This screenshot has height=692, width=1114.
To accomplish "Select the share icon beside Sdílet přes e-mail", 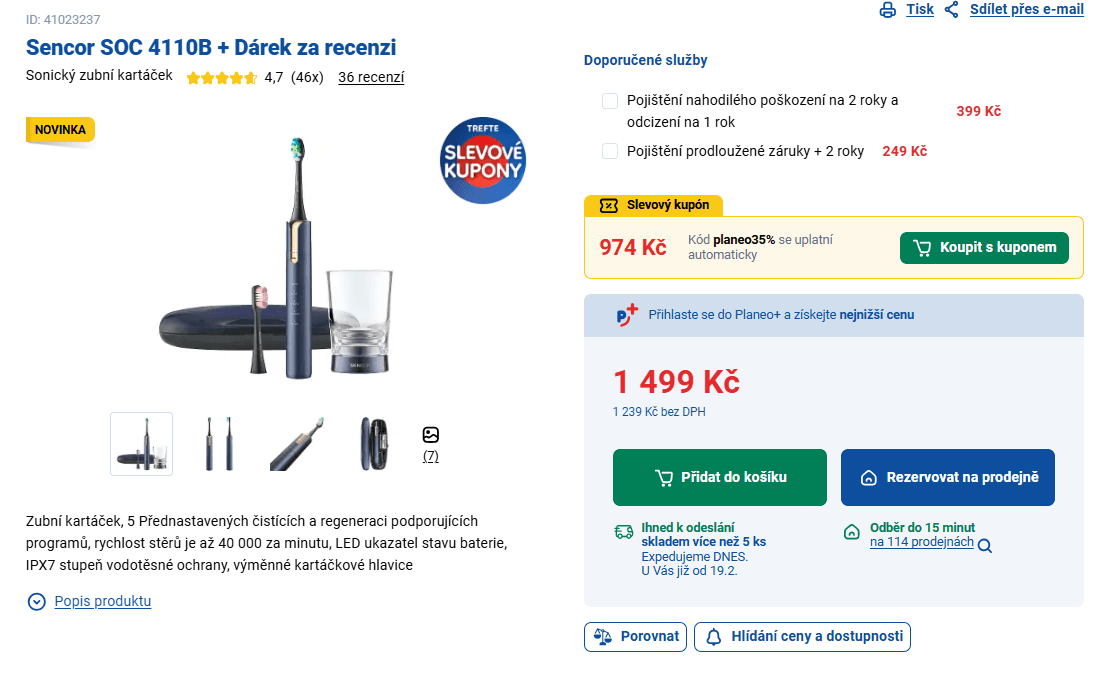I will [950, 9].
